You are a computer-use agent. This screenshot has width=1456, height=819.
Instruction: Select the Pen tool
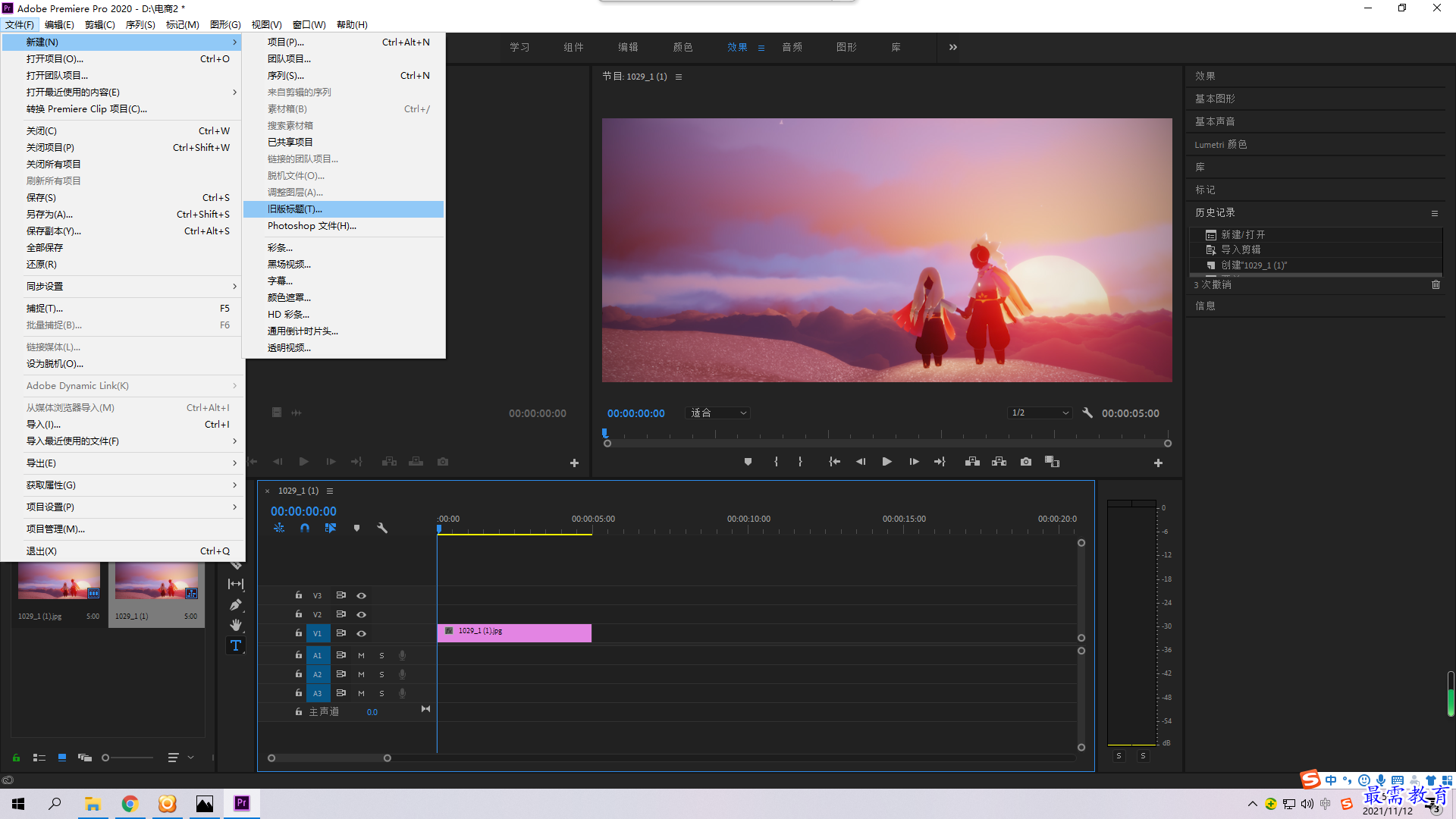click(236, 604)
